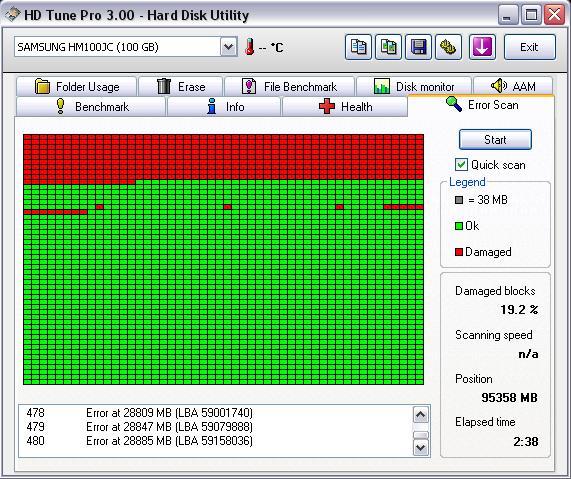The width and height of the screenshot is (571, 479).
Task: Click the floppy disk save icon
Action: [x=418, y=47]
